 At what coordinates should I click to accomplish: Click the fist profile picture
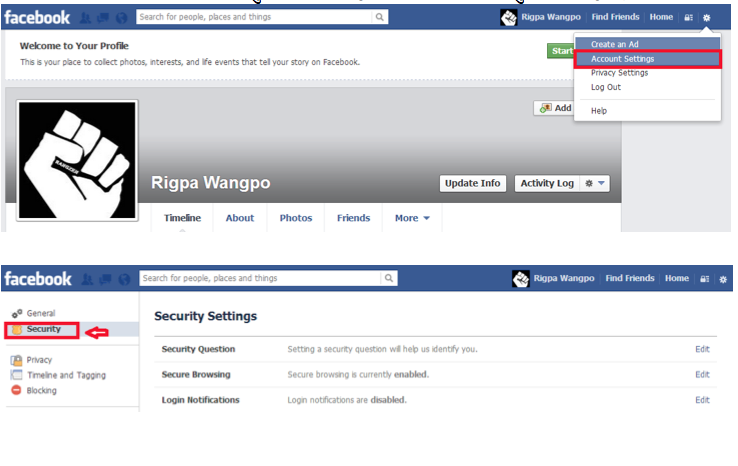point(77,161)
